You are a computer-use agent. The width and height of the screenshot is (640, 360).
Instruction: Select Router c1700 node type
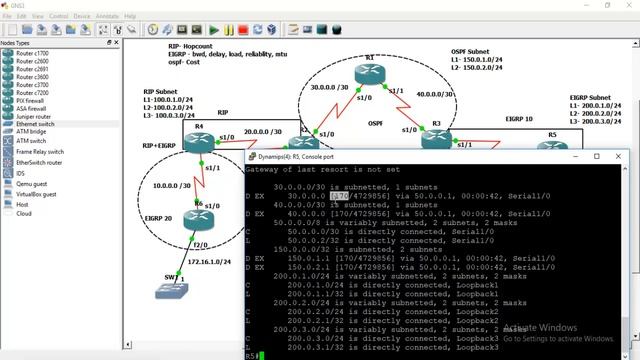click(x=32, y=53)
